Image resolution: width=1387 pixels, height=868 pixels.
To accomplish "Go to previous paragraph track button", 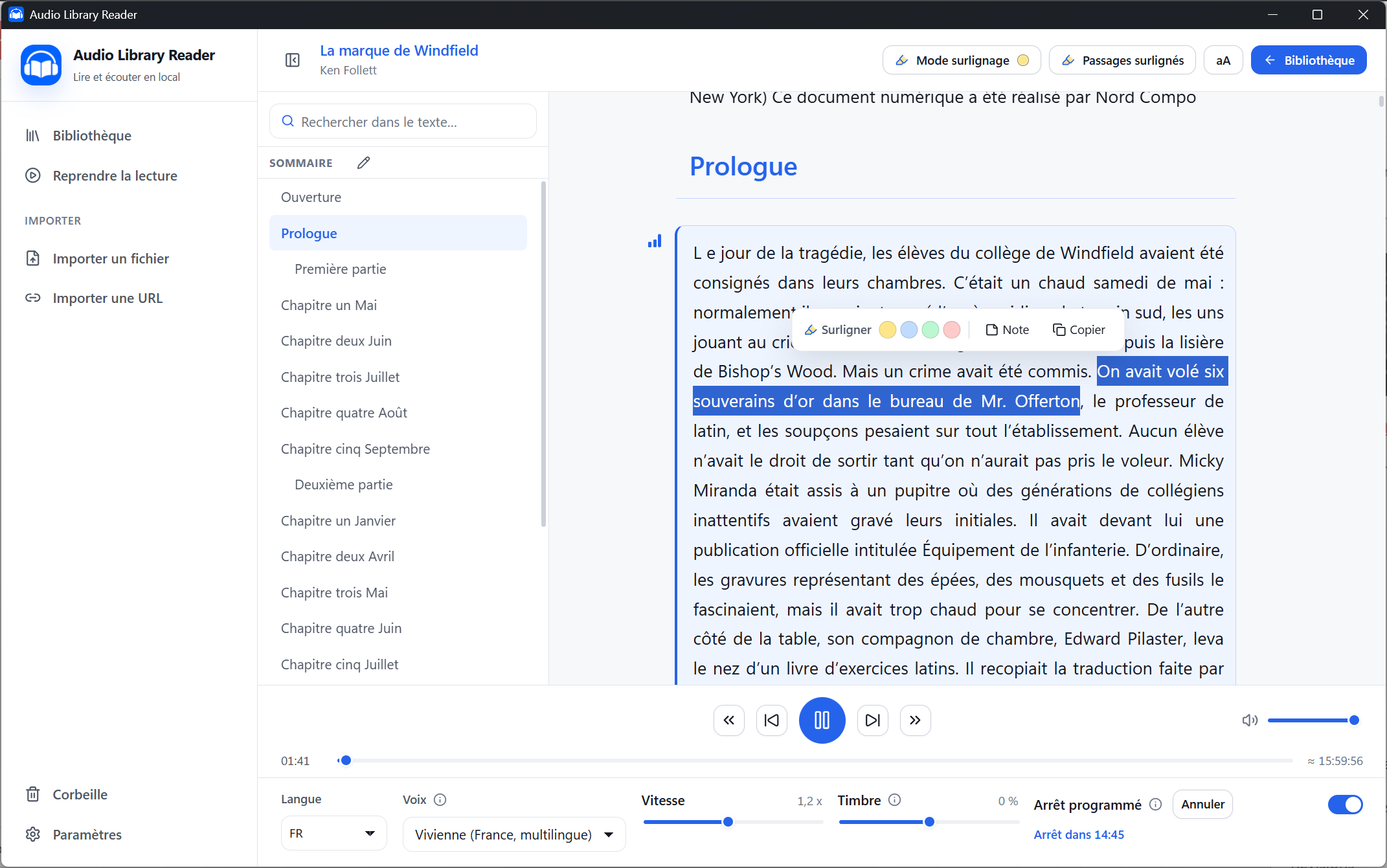I will click(x=772, y=720).
